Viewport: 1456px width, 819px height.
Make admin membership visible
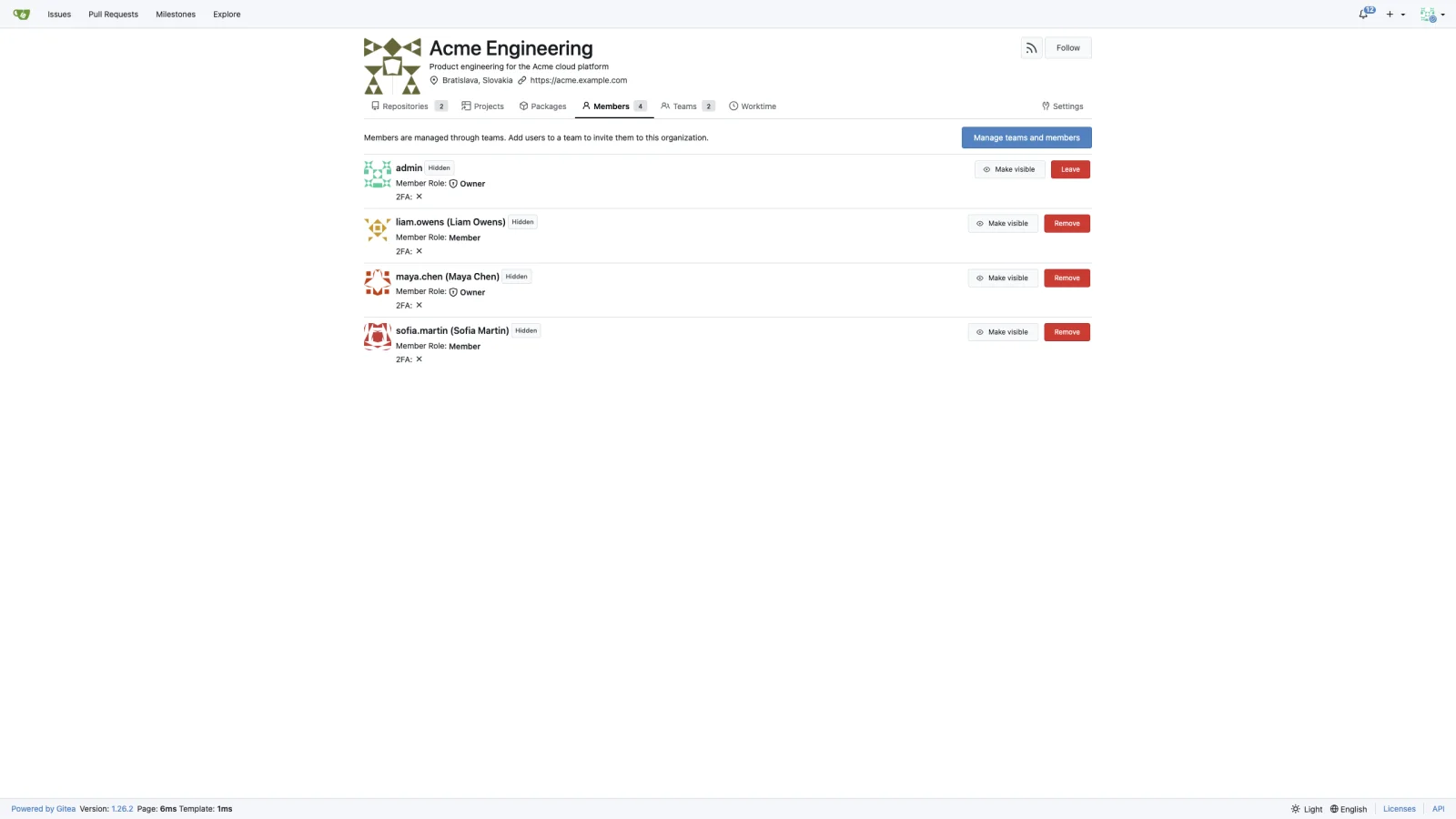coord(1009,169)
